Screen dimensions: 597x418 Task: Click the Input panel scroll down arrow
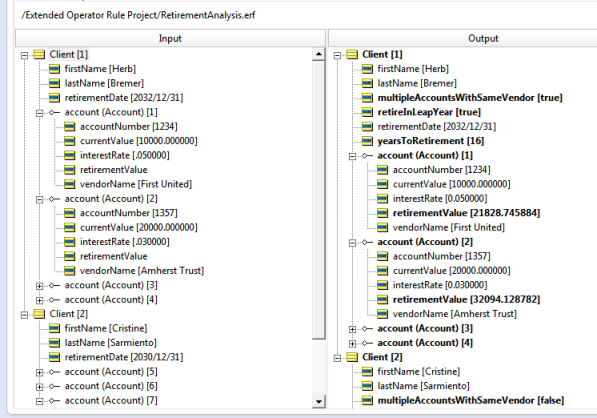click(x=319, y=401)
